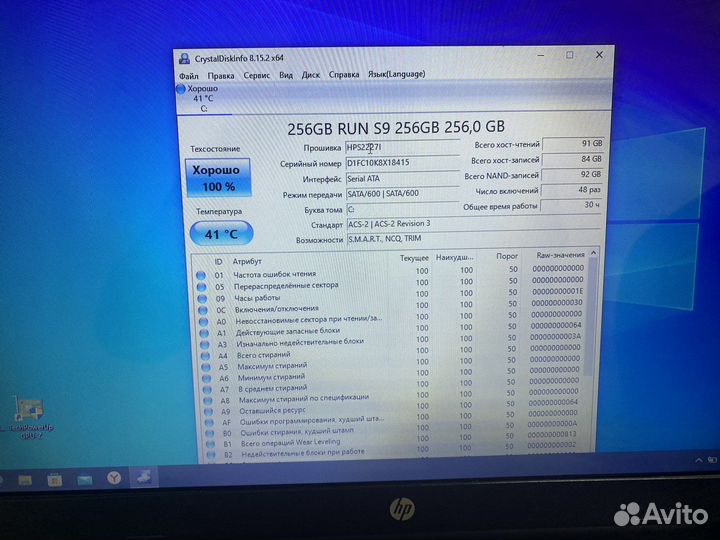Open the Справка menu
The height and width of the screenshot is (540, 720).
pyautogui.click(x=344, y=74)
